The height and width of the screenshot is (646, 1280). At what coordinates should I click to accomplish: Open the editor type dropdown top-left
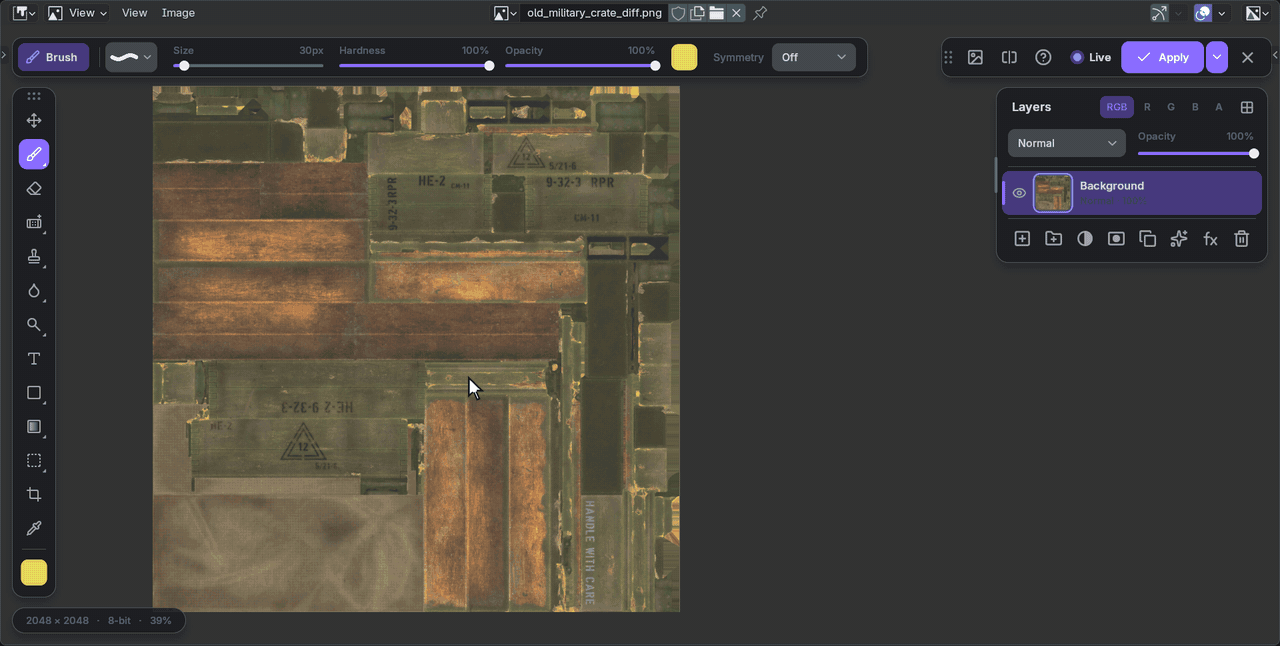(x=24, y=13)
